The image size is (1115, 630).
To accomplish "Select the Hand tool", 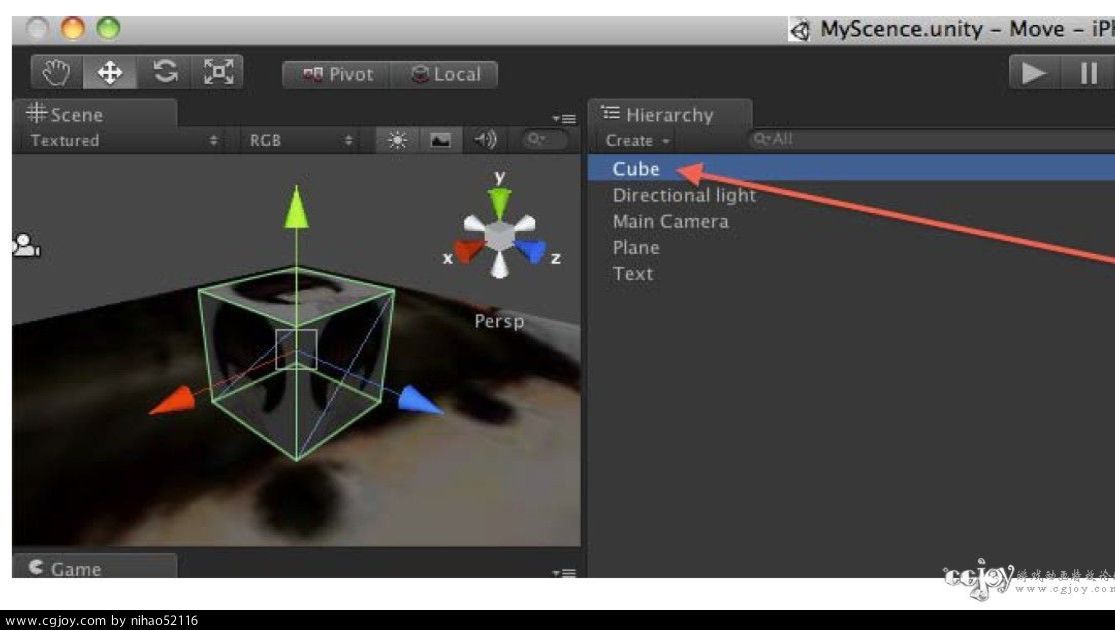I will pos(55,71).
